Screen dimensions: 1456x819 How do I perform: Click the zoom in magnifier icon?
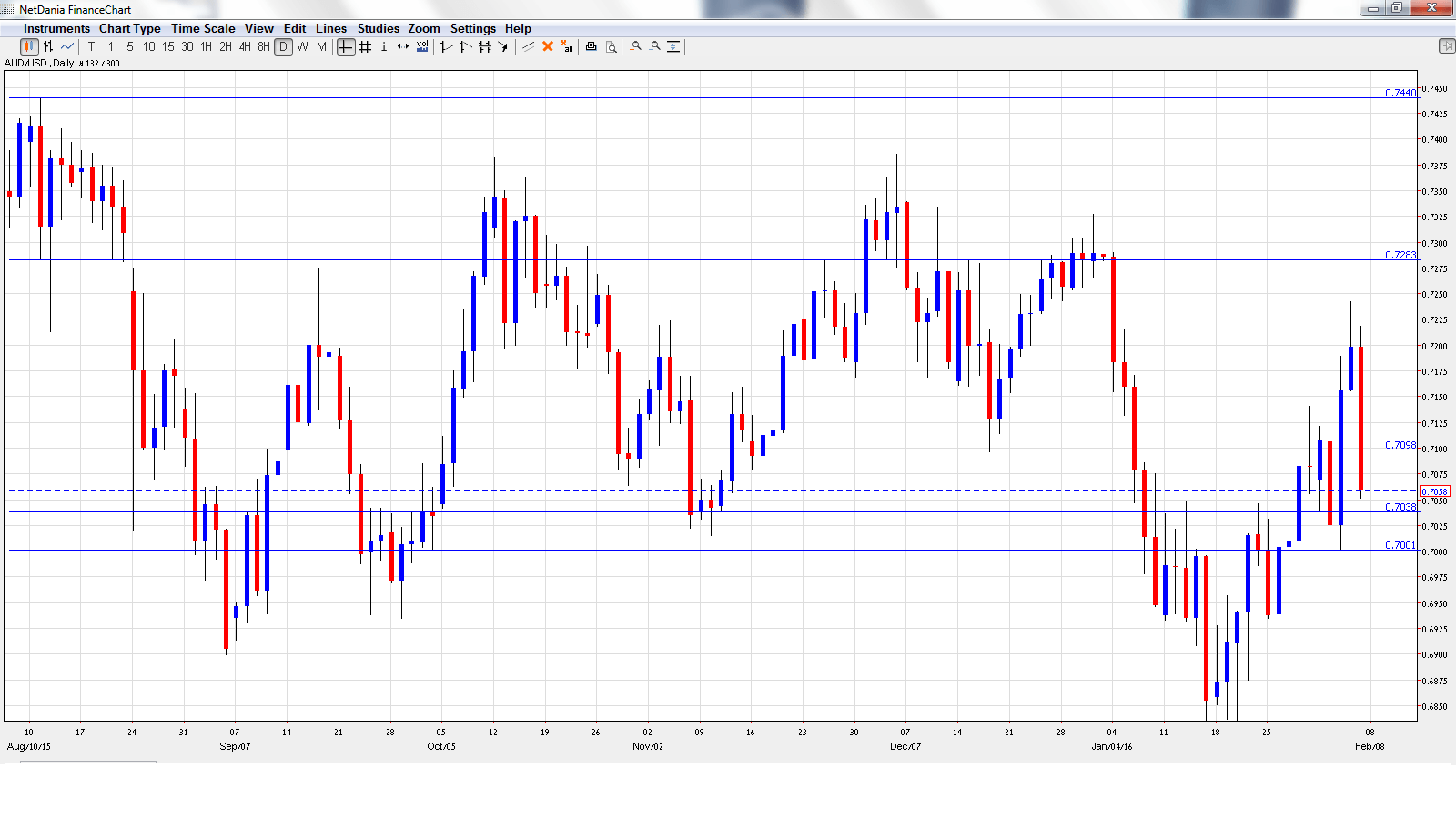point(635,47)
